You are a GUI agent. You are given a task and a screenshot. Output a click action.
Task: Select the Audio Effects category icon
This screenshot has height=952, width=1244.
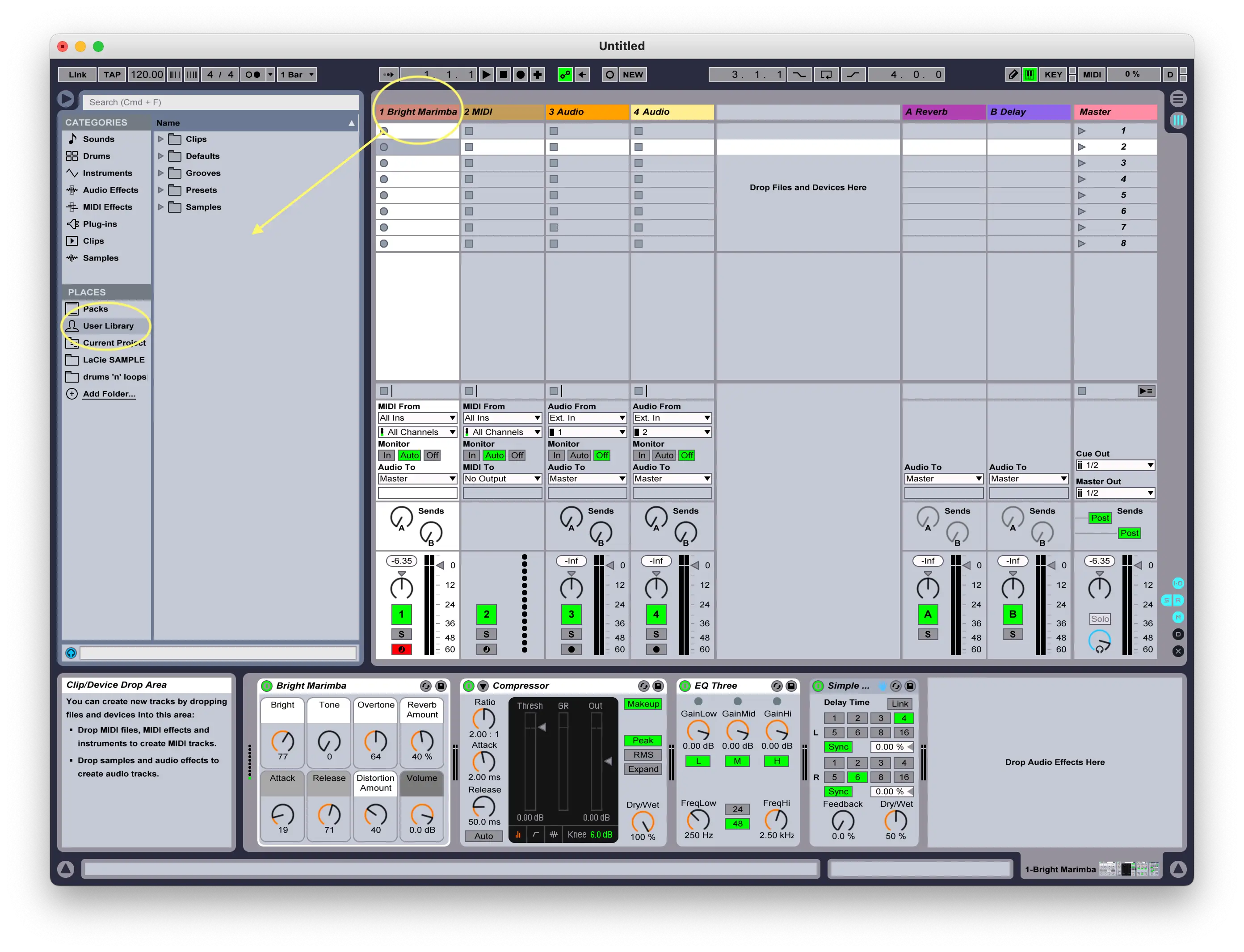(71, 190)
